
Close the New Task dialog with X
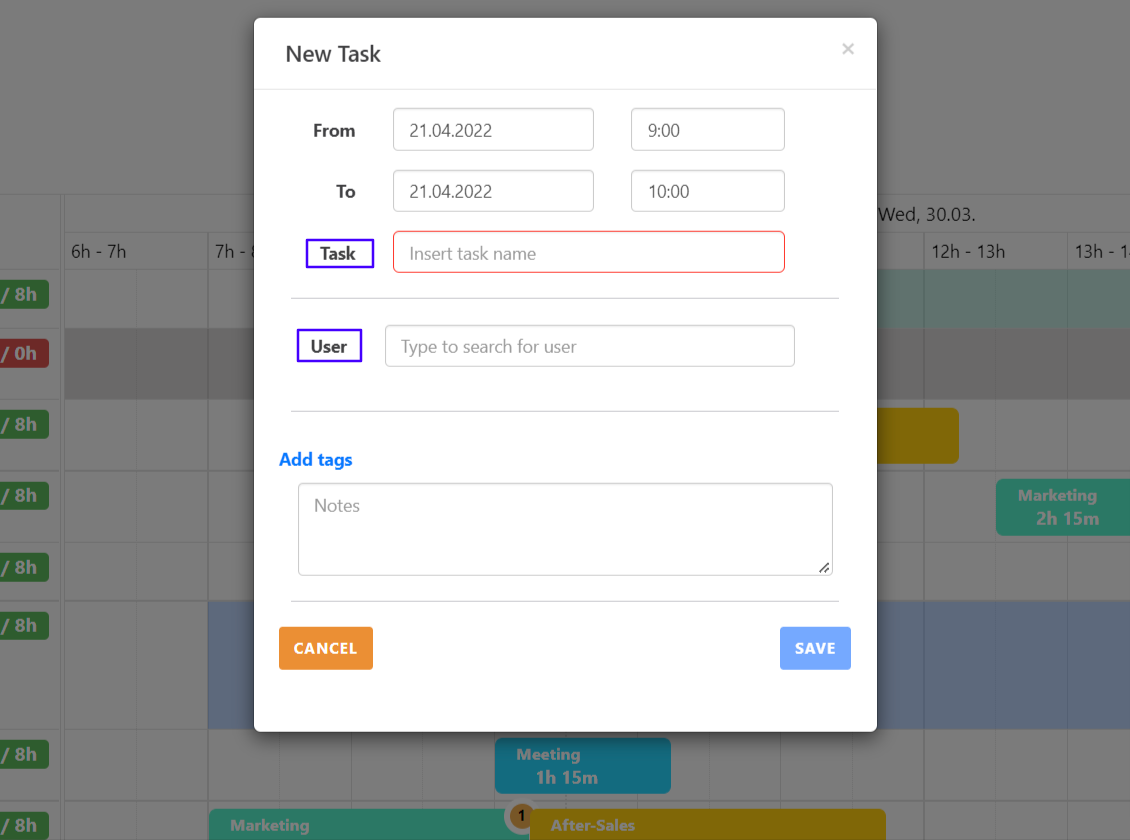(x=848, y=49)
